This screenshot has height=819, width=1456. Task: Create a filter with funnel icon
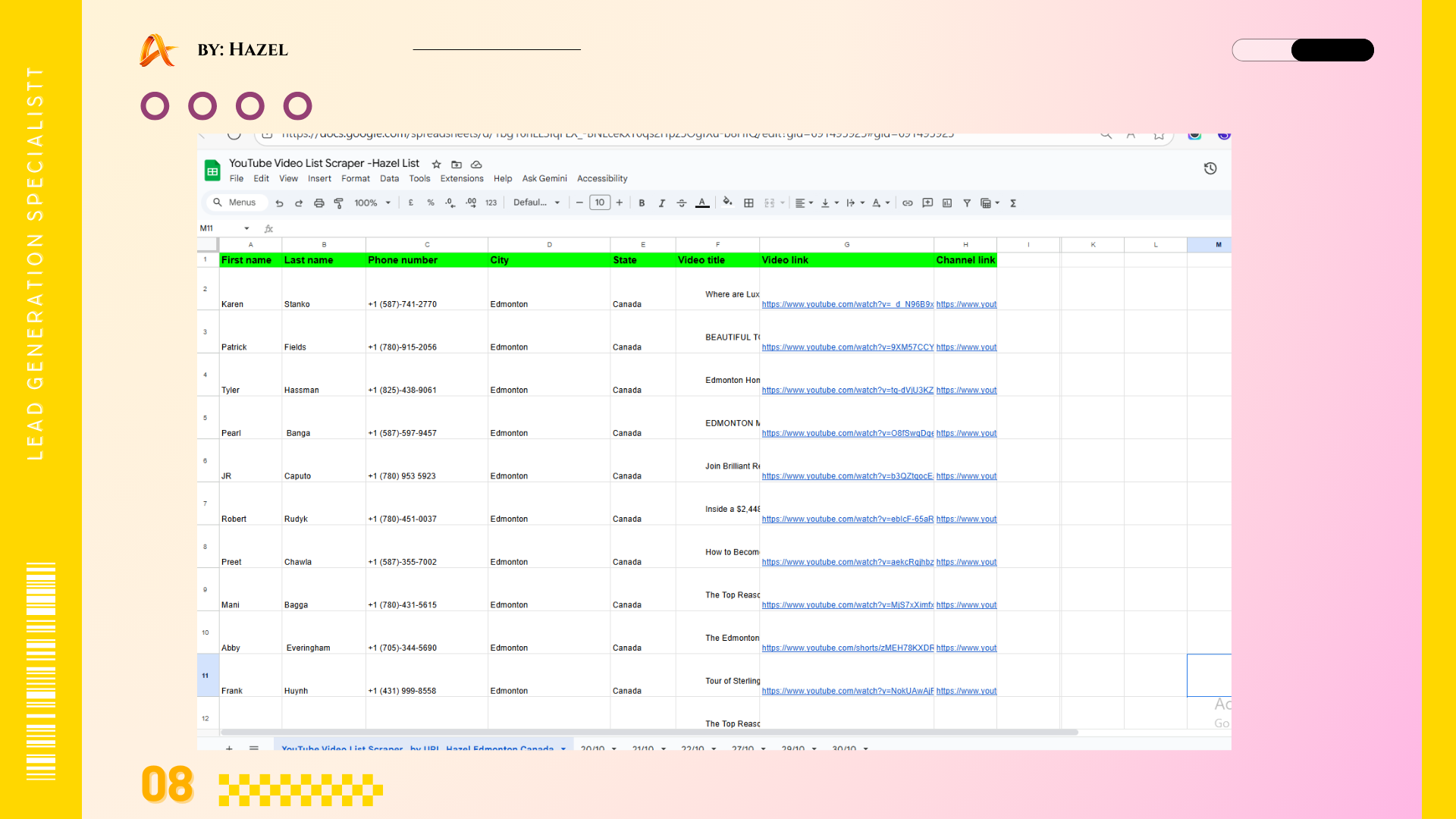tap(967, 203)
